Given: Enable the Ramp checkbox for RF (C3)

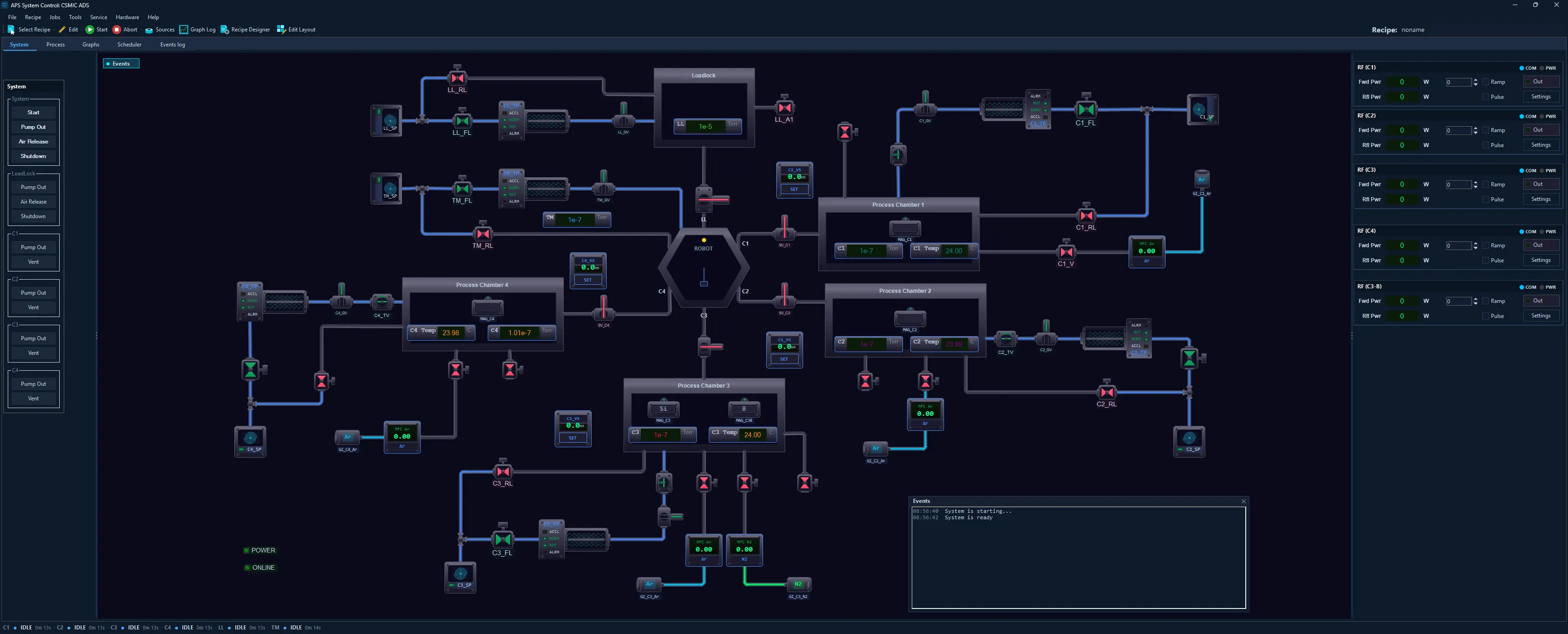Looking at the screenshot, I should 1486,184.
